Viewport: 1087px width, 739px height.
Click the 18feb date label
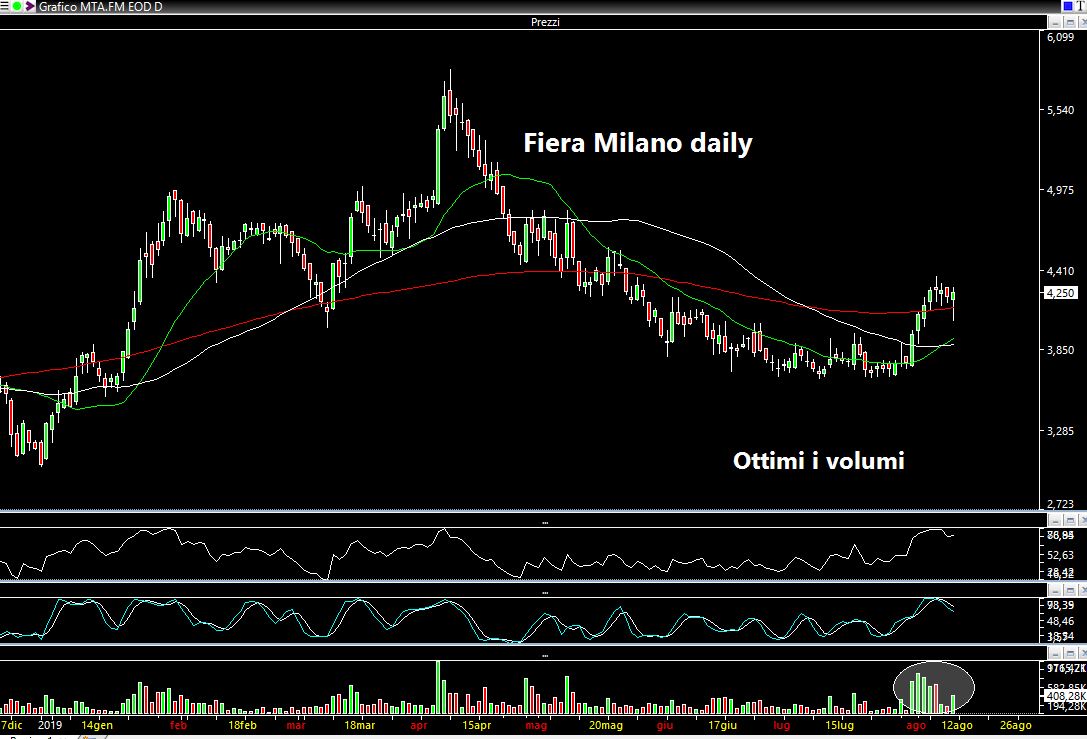[242, 725]
